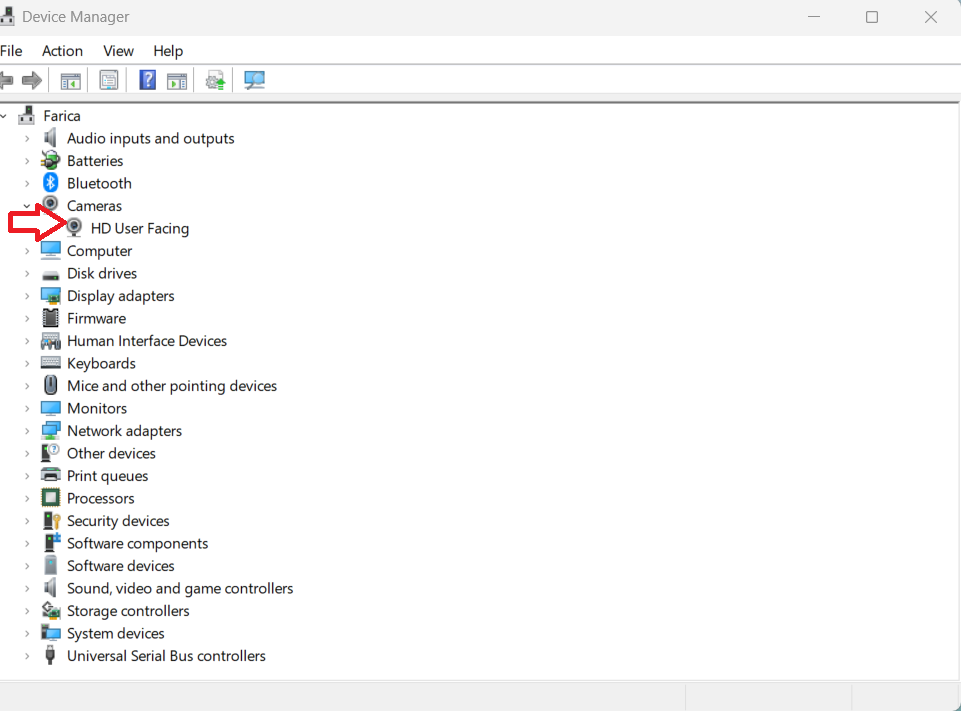
Task: Open the Action menu
Action: pyautogui.click(x=62, y=51)
